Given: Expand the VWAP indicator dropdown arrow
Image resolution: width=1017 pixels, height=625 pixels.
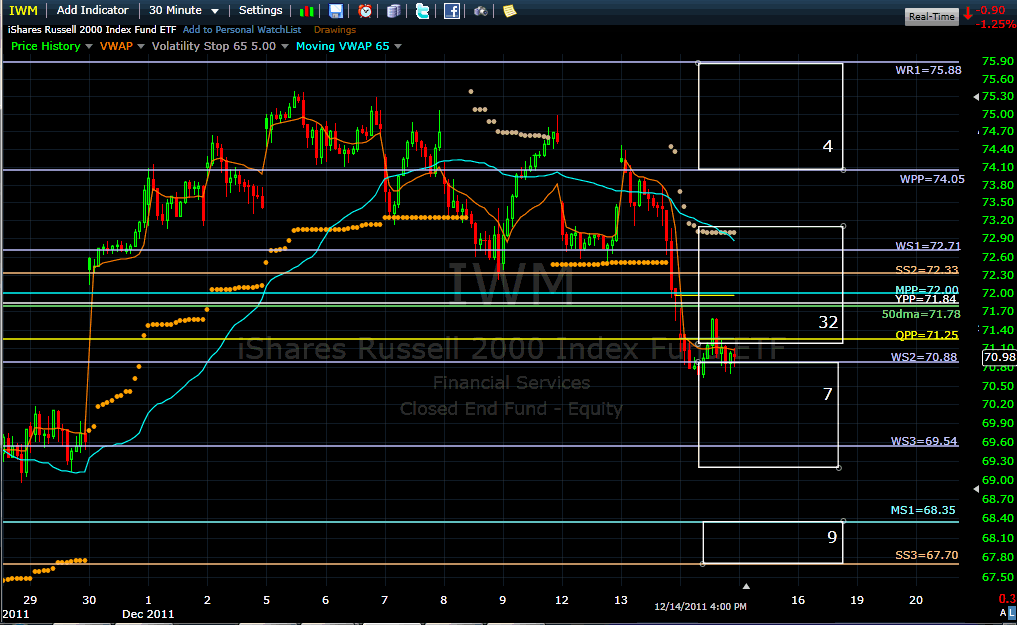Looking at the screenshot, I should click(141, 47).
